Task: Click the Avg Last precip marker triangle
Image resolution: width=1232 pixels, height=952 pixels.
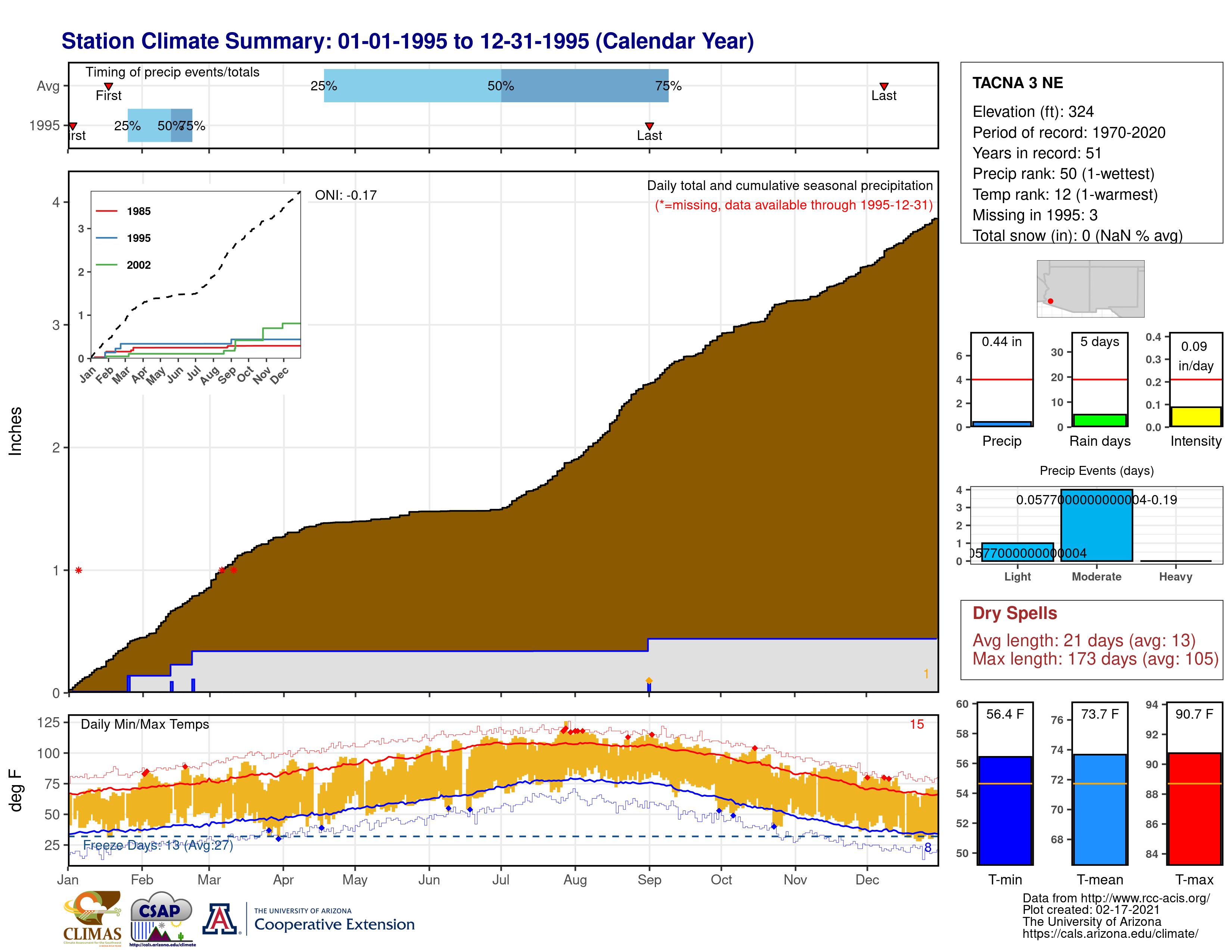Action: point(884,86)
